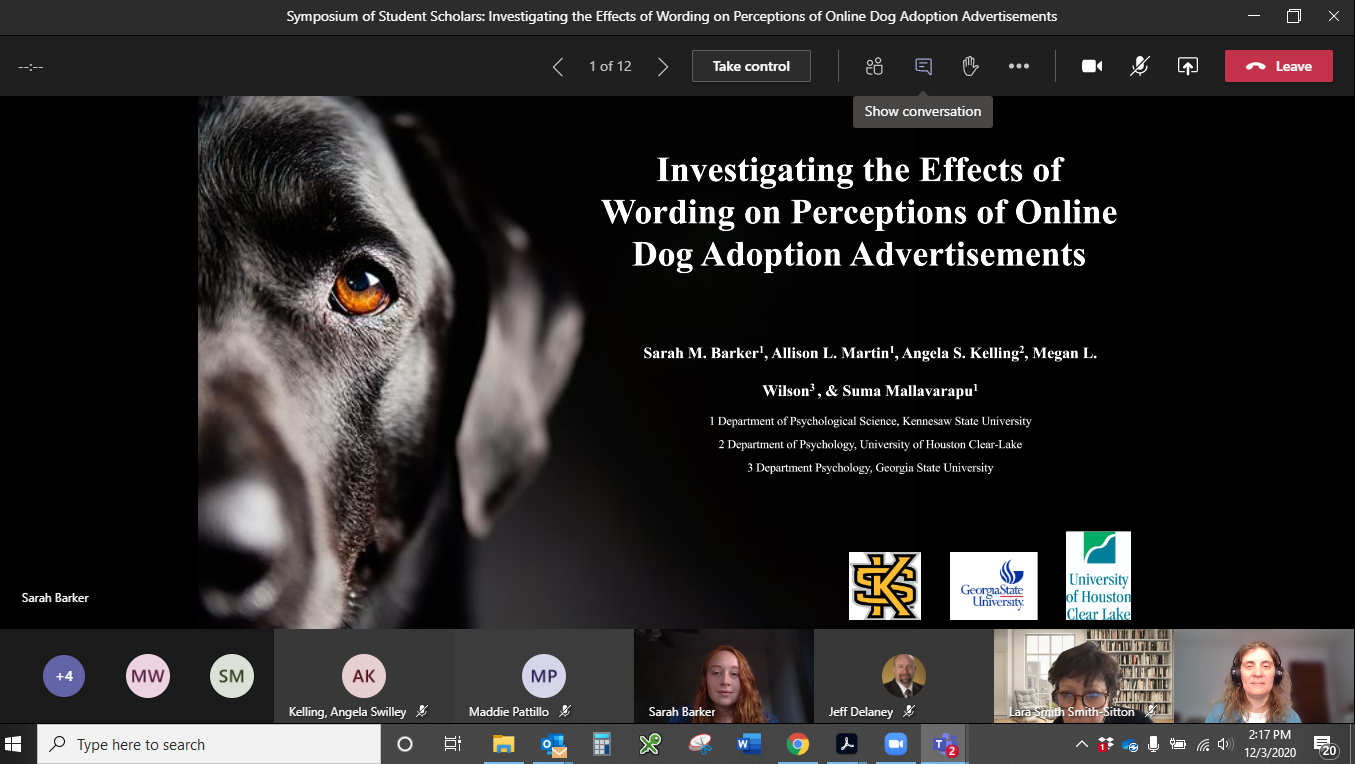Open Zoom from the taskbar
The image size is (1355, 764).
(x=894, y=744)
